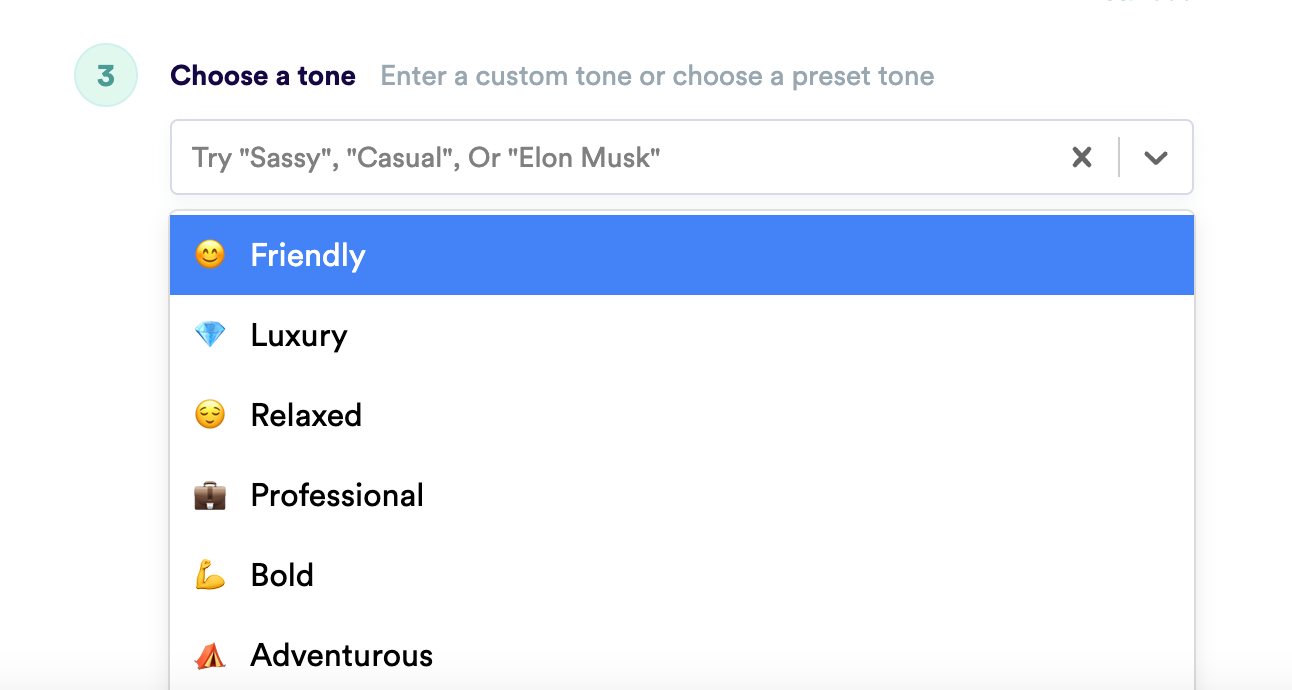Click the step 3 number badge
The height and width of the screenshot is (690, 1292).
click(x=106, y=76)
